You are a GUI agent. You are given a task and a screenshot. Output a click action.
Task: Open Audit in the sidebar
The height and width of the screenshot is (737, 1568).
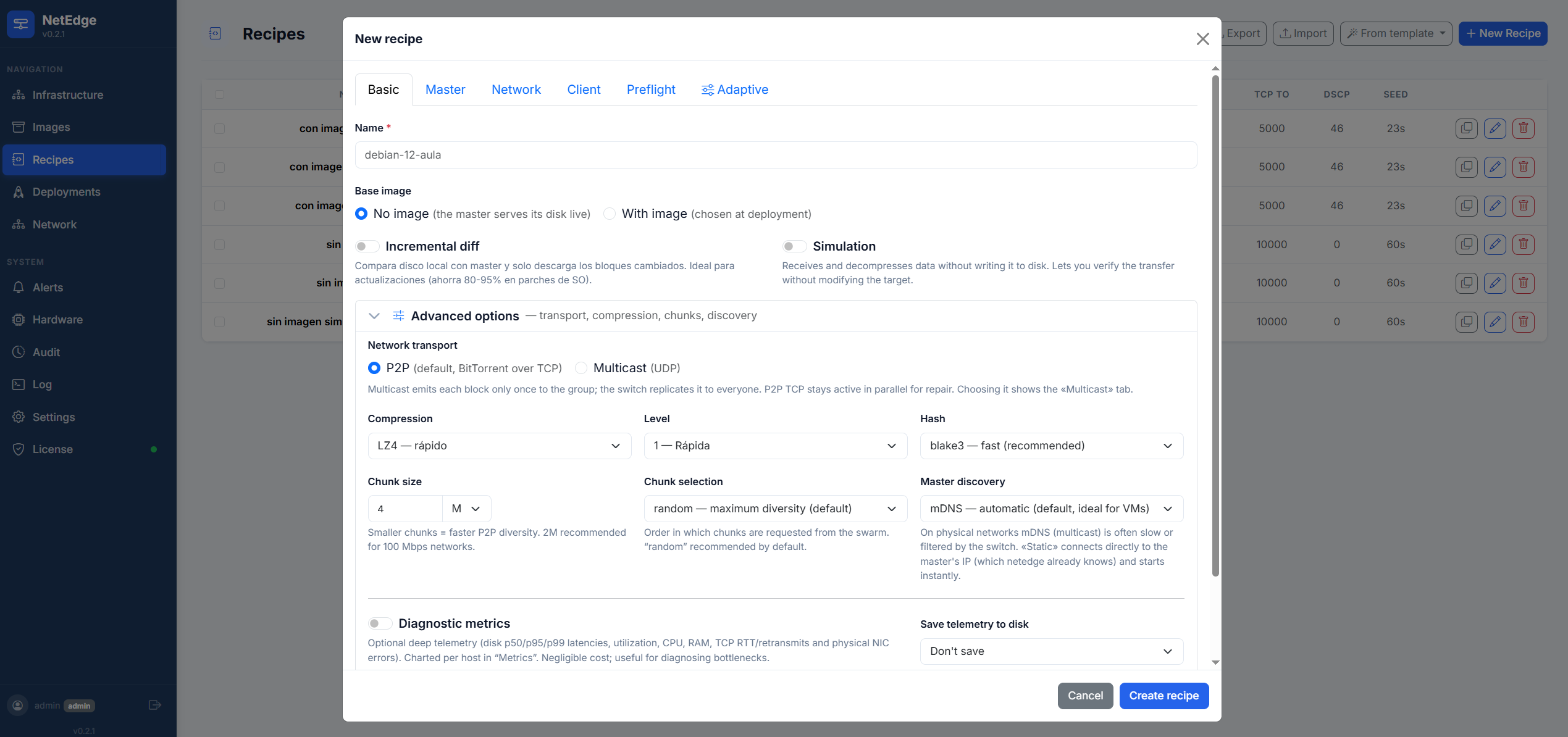click(x=85, y=352)
